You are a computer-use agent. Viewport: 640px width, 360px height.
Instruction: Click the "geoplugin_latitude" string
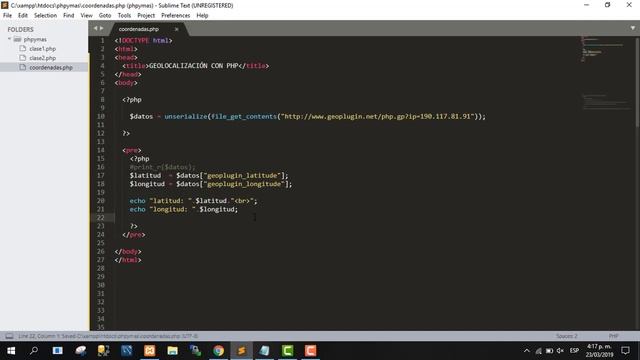[242, 176]
